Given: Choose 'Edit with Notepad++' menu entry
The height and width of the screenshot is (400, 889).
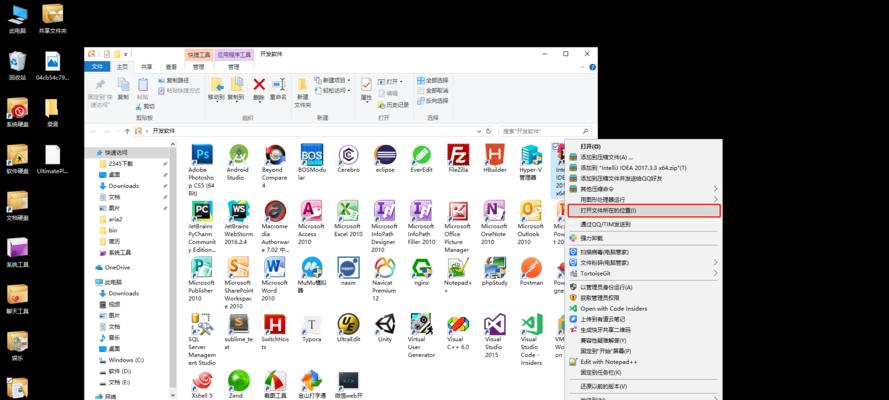Looking at the screenshot, I should coord(644,361).
